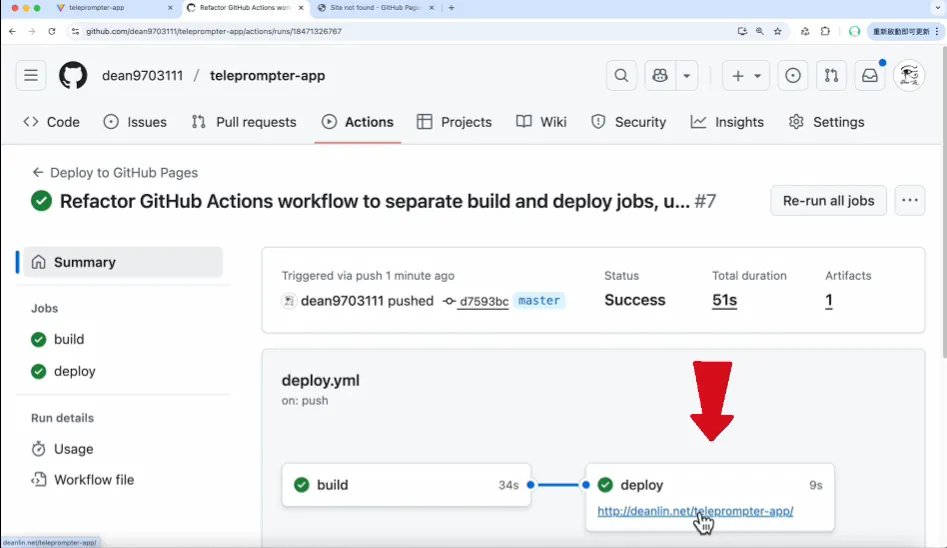Bookmark this page with star icon
The width and height of the screenshot is (947, 548).
point(778,31)
